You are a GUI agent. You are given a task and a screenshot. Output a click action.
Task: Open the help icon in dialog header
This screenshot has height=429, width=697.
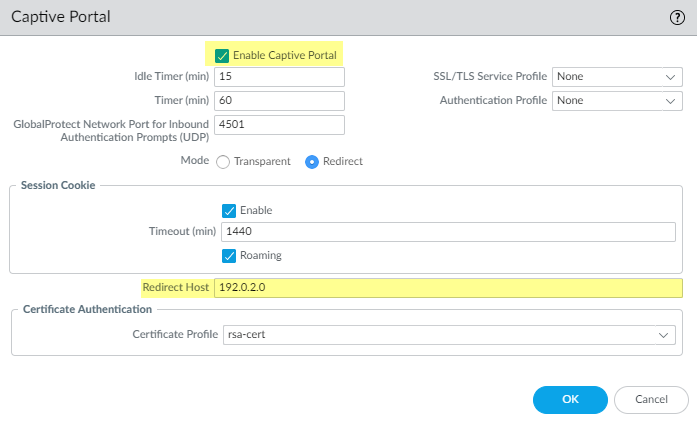pyautogui.click(x=677, y=17)
